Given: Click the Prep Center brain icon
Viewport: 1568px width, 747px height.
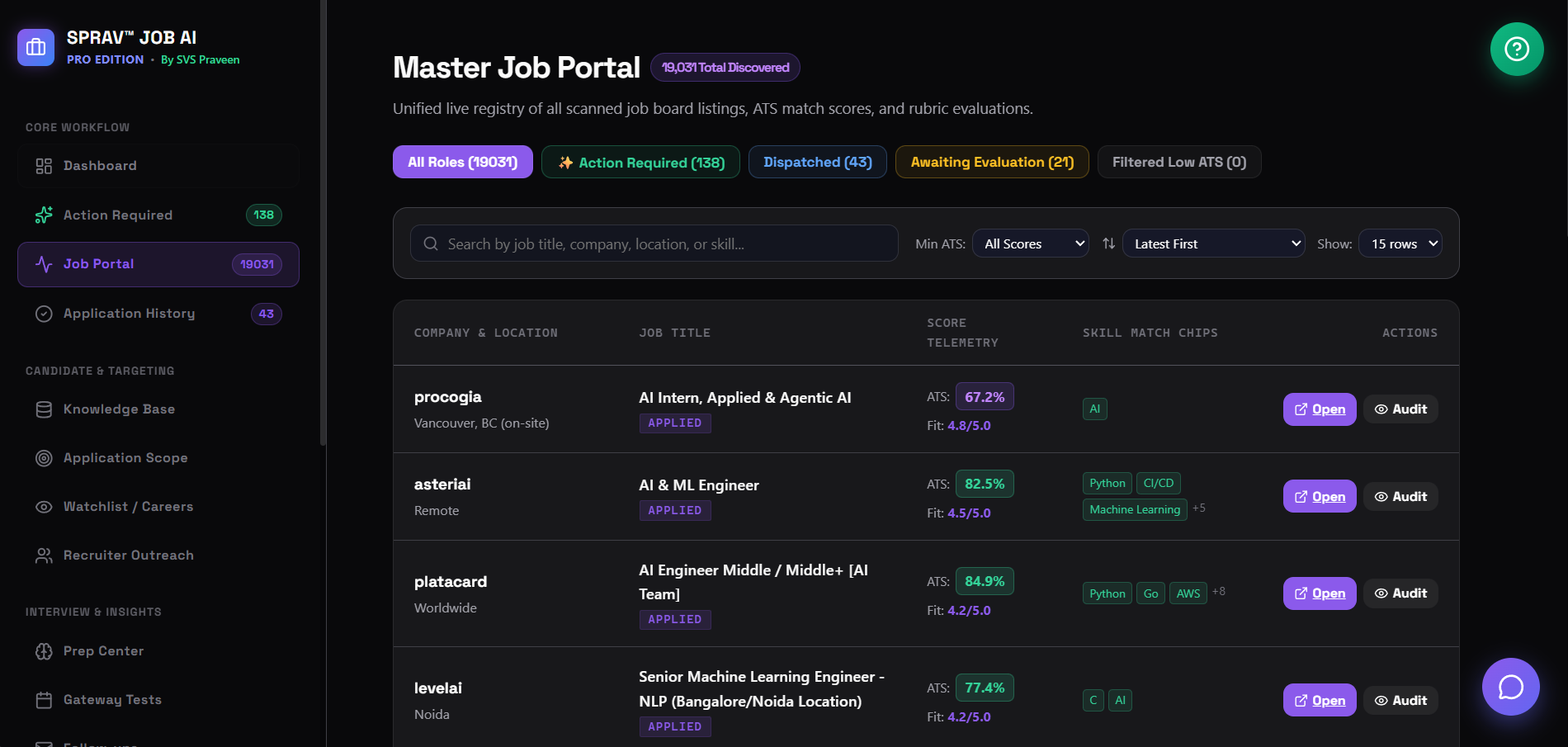Looking at the screenshot, I should (x=44, y=651).
